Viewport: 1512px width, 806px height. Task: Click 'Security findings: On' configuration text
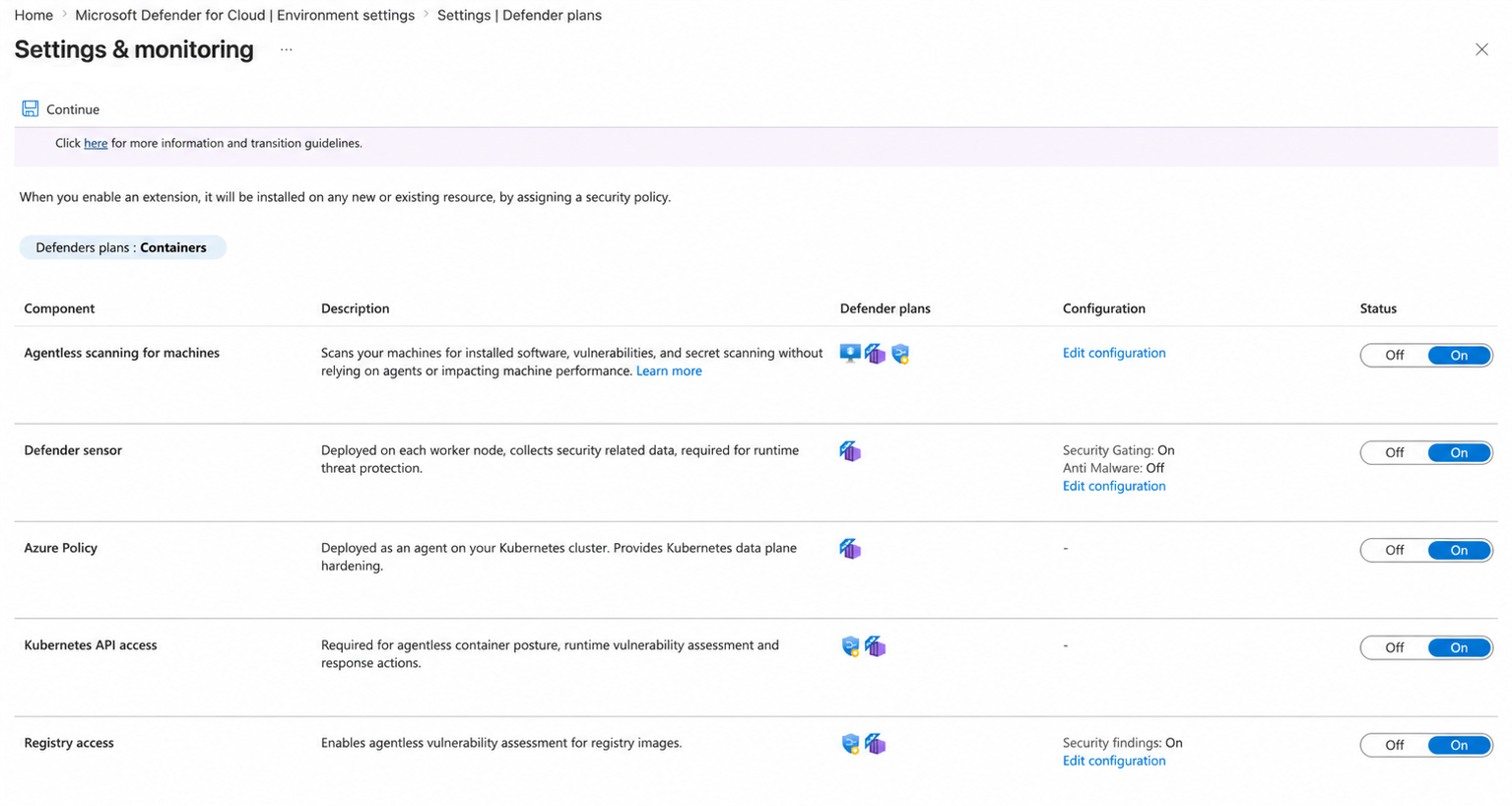1122,743
